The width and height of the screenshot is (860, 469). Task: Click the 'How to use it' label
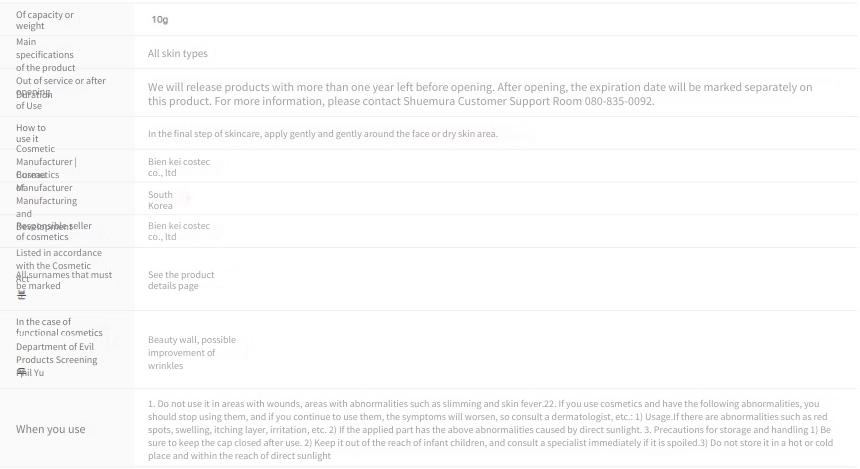click(31, 133)
